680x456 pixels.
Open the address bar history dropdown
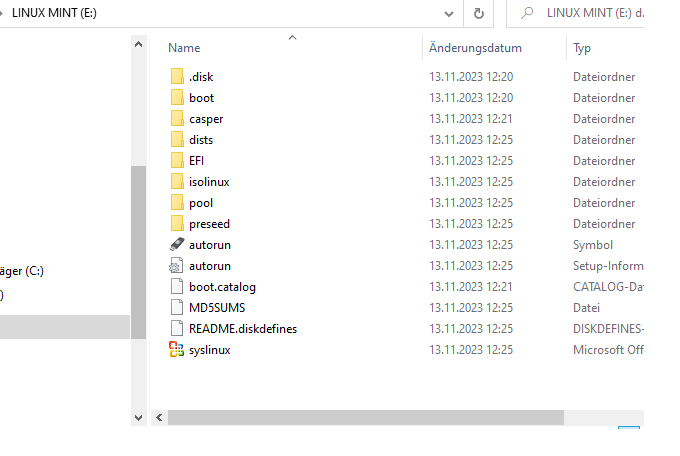449,14
